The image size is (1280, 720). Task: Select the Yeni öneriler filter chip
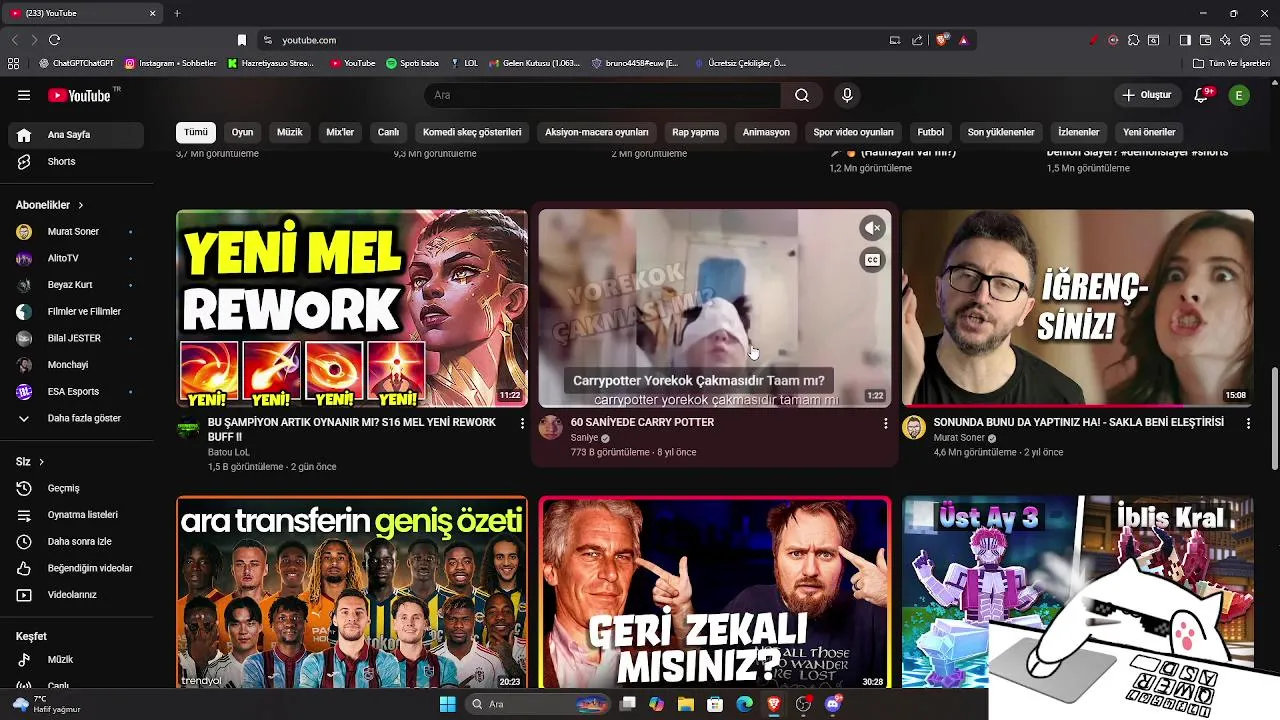[x=1149, y=132]
